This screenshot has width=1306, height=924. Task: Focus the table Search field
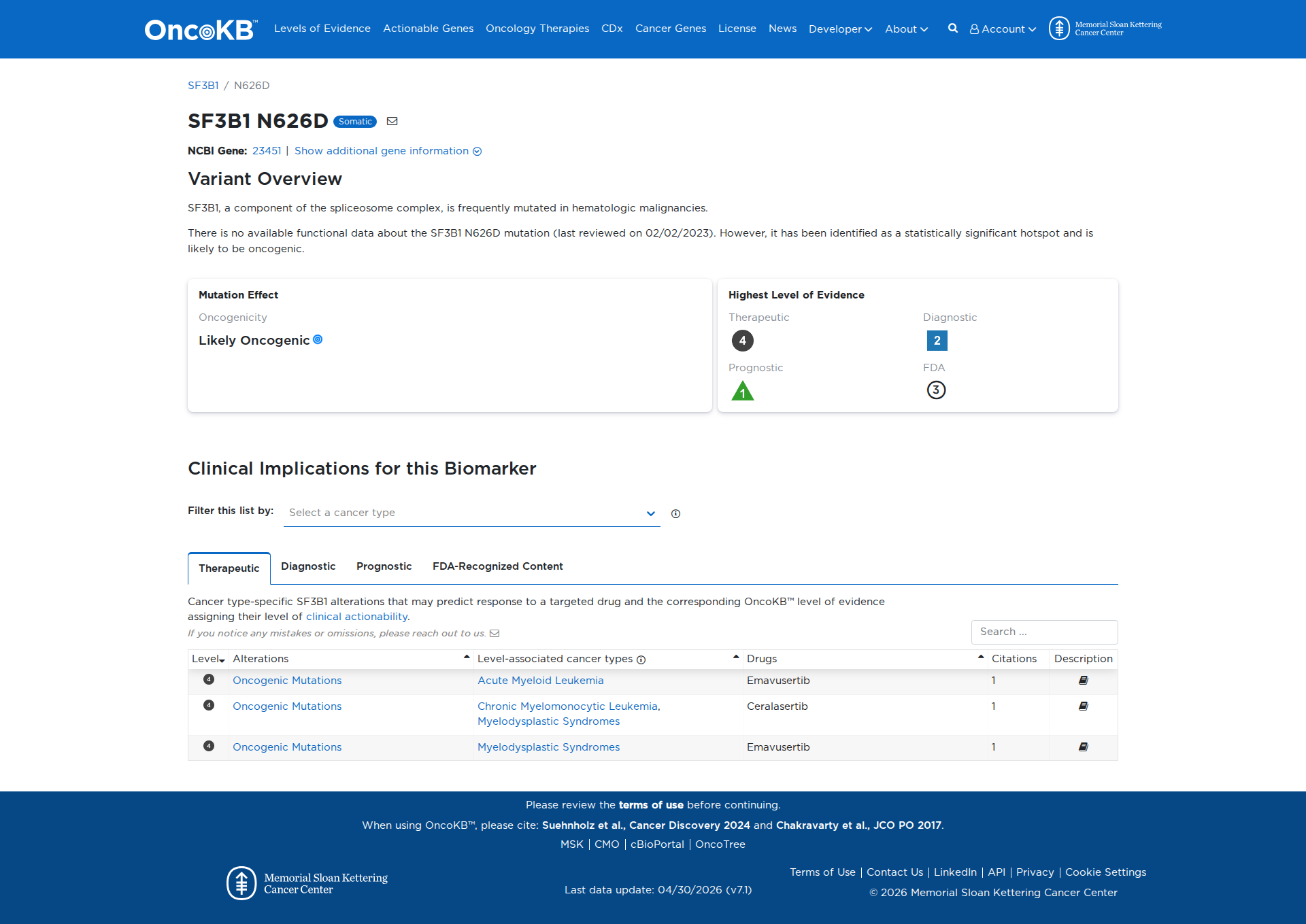(1044, 632)
